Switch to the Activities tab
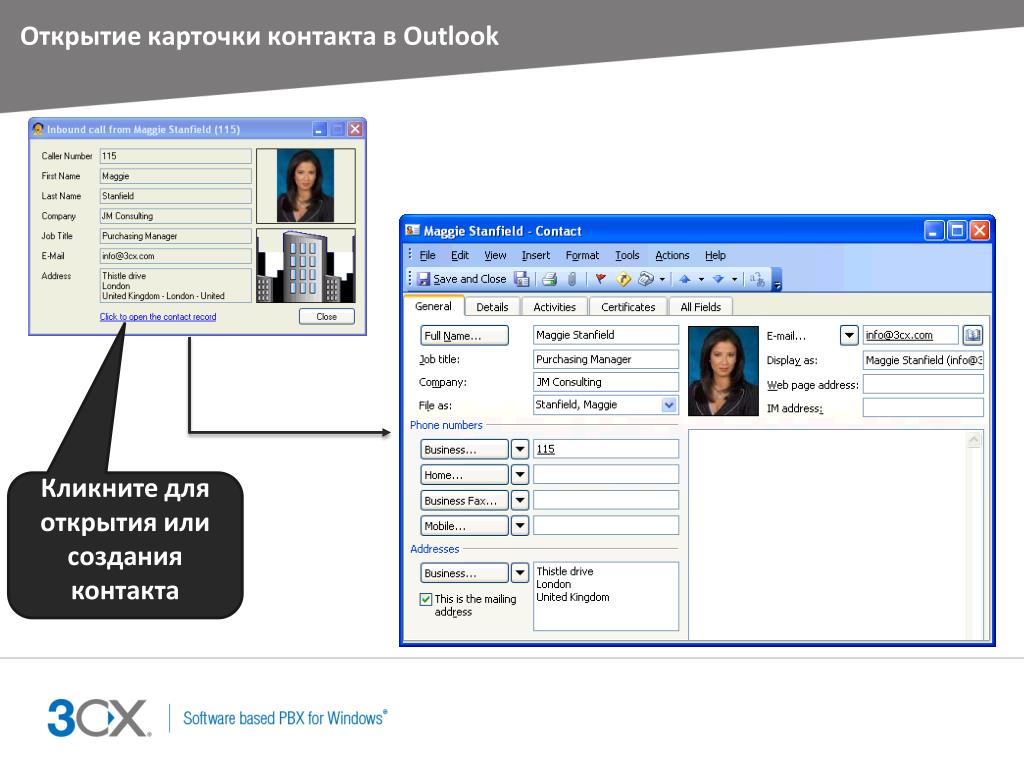 point(554,307)
